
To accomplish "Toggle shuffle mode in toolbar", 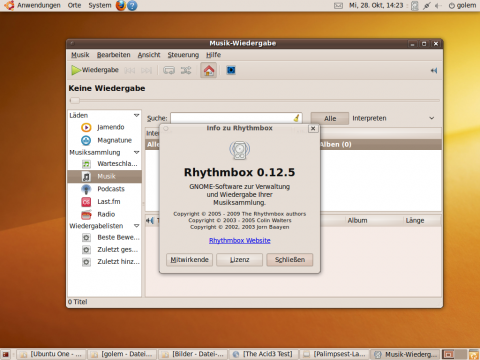I will tap(186, 70).
